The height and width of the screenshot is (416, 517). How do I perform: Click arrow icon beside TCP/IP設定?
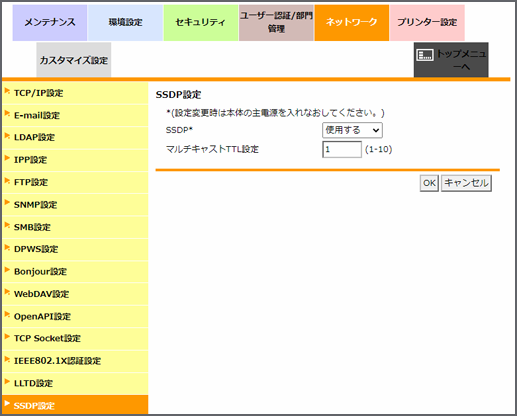point(7,91)
